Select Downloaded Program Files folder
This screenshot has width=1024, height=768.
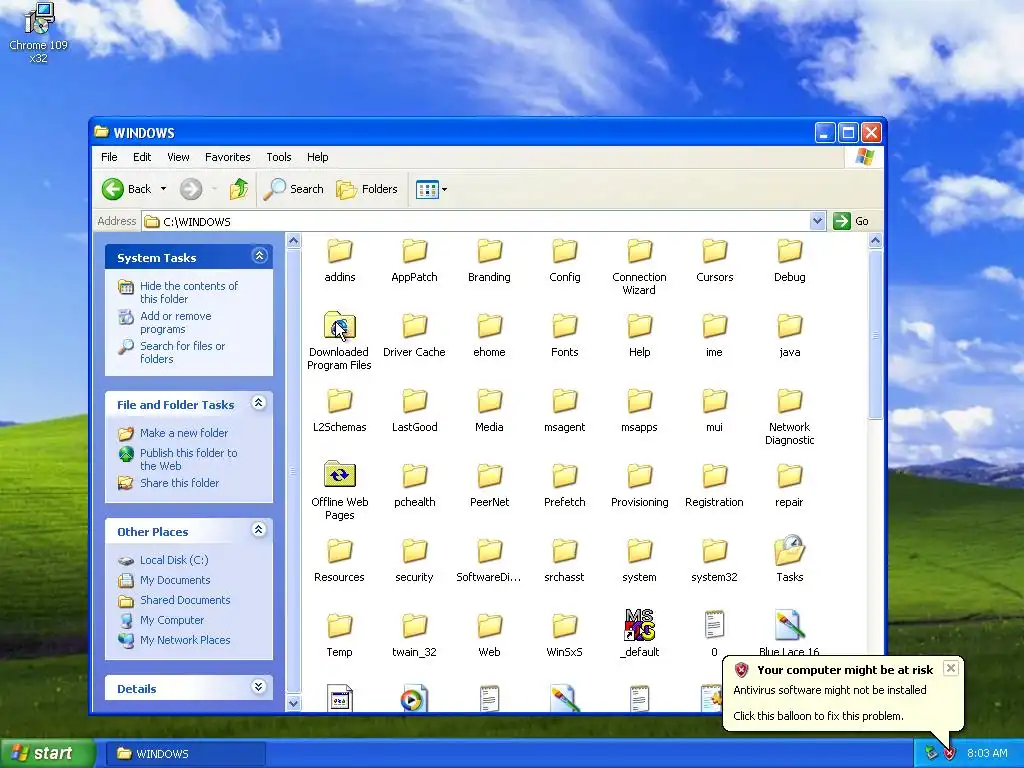click(x=340, y=342)
